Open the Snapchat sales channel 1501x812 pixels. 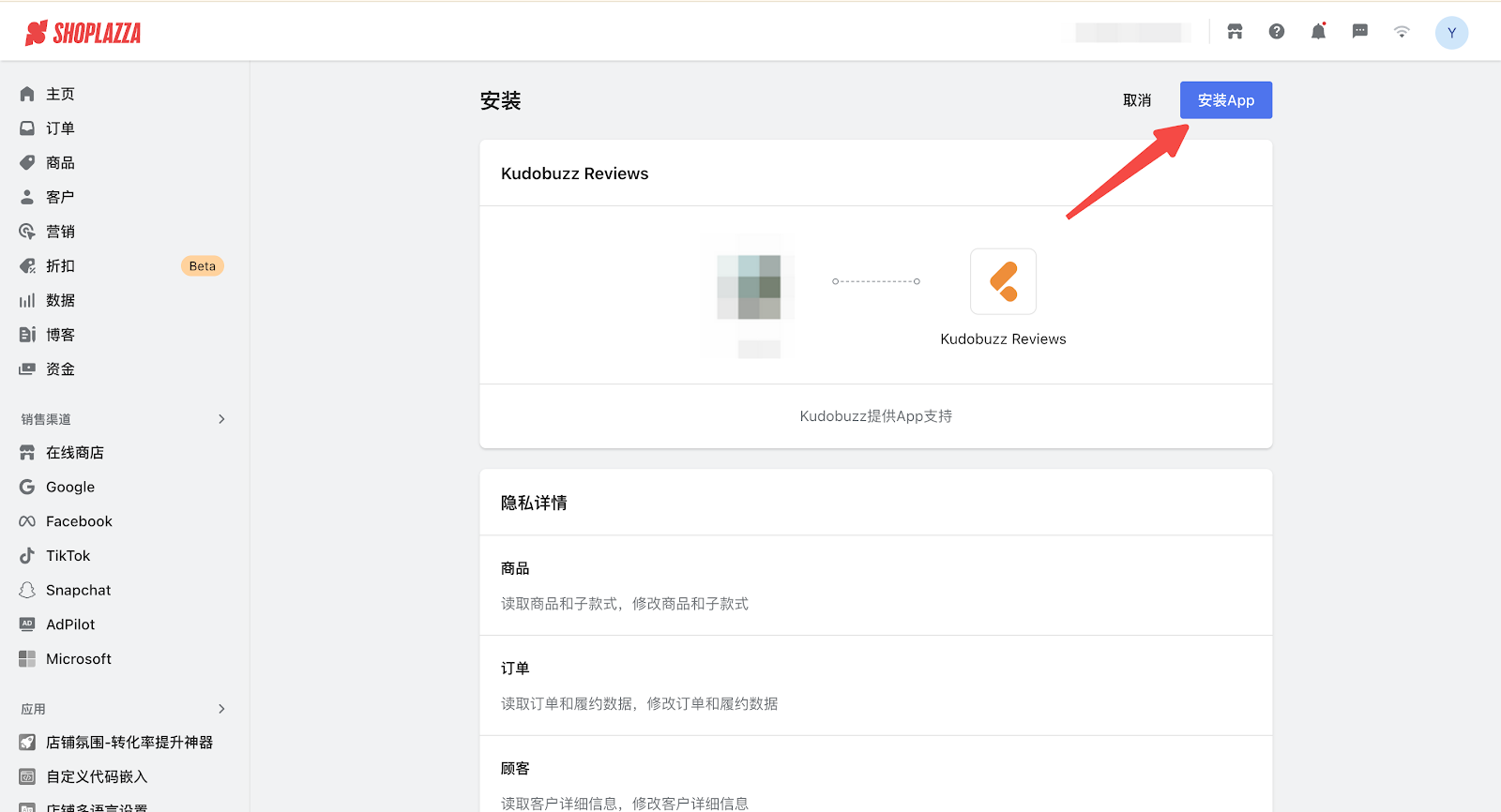pyautogui.click(x=78, y=591)
